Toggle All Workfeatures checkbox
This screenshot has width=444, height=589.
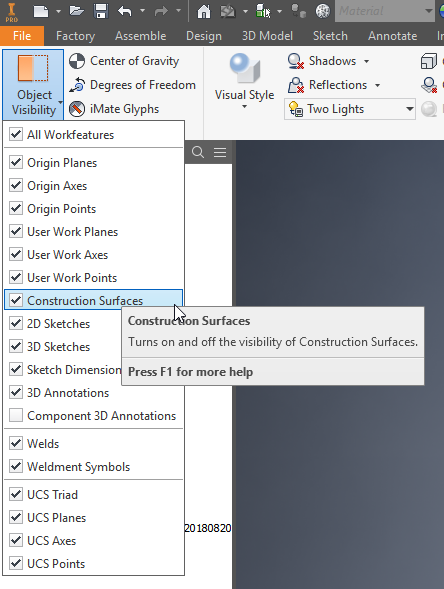pyautogui.click(x=16, y=134)
